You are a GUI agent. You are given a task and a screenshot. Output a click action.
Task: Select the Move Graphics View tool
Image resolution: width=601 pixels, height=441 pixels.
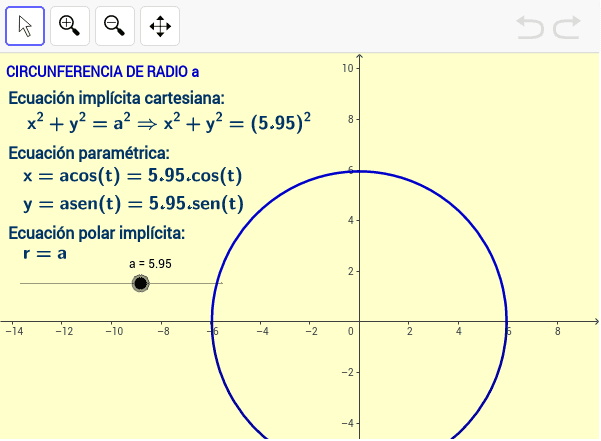160,26
